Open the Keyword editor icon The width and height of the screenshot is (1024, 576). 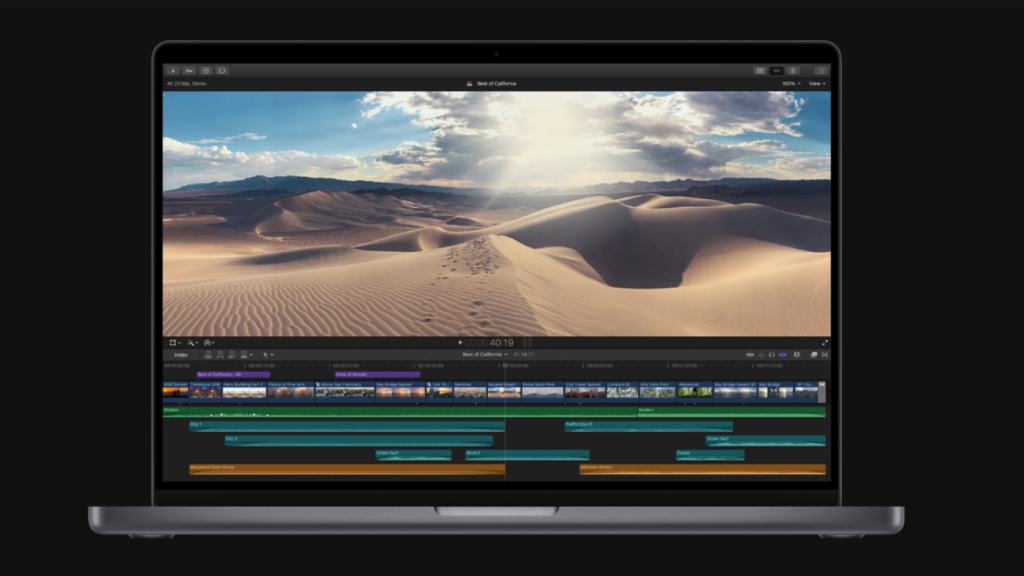[189, 71]
